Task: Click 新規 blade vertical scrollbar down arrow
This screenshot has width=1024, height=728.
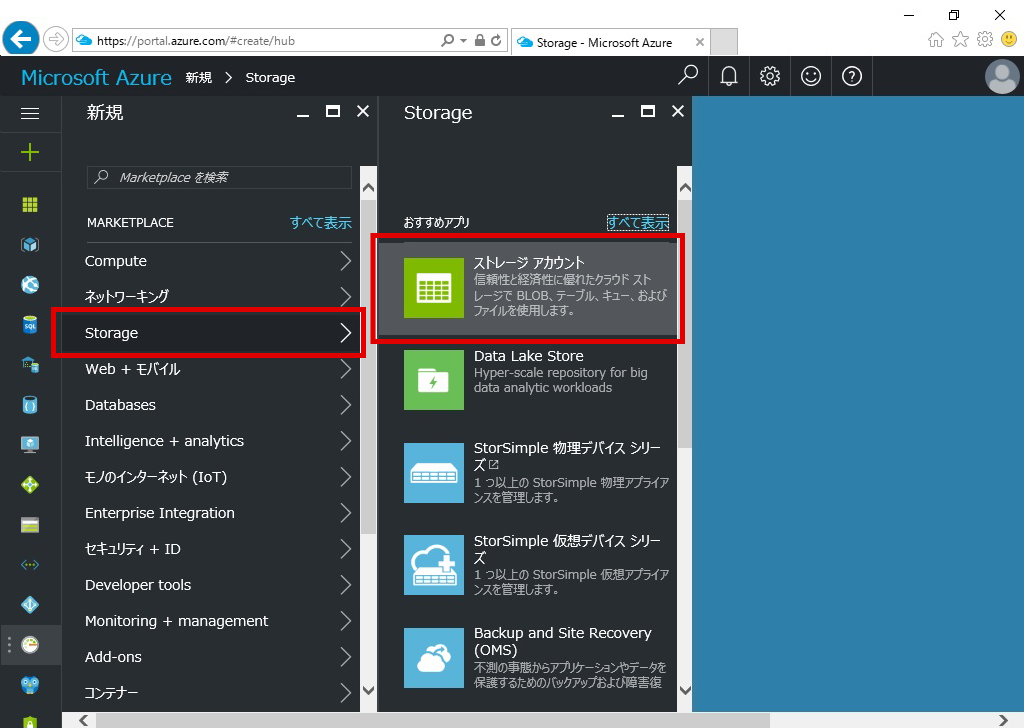Action: 368,690
